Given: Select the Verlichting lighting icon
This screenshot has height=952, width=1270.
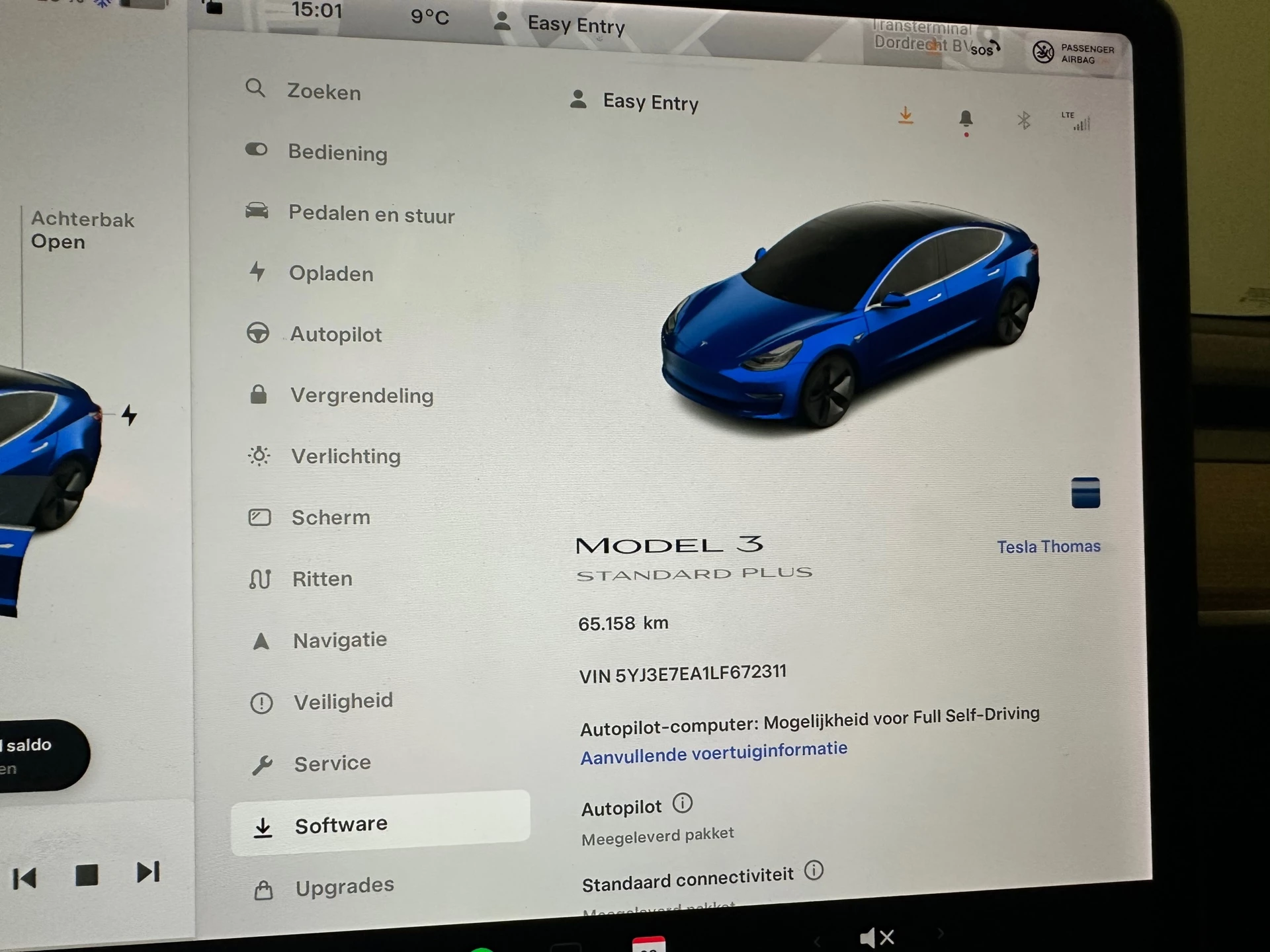Looking at the screenshot, I should point(258,455).
